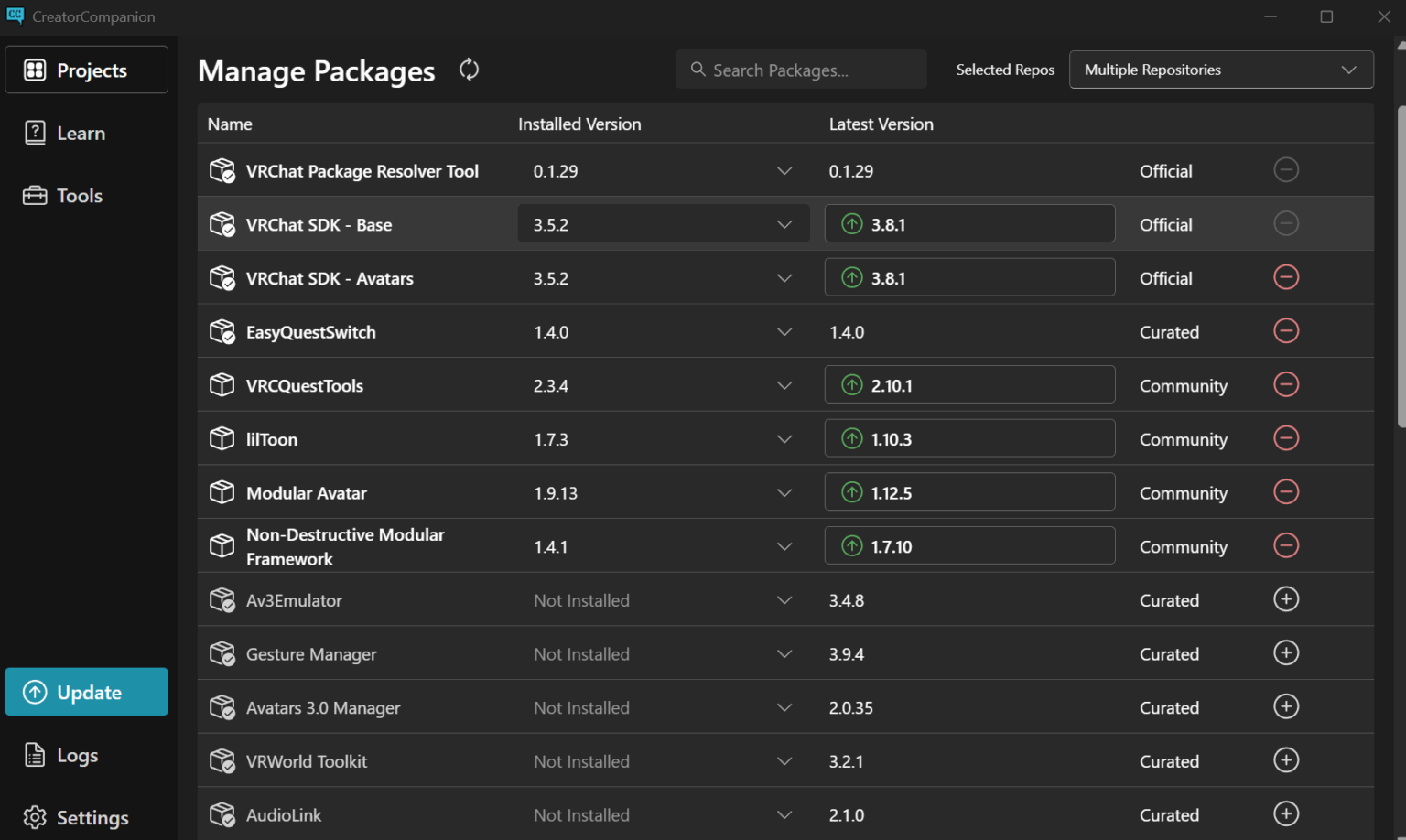Open the Selected Repos dropdown
Viewport: 1406px width, 840px height.
pyautogui.click(x=1220, y=70)
